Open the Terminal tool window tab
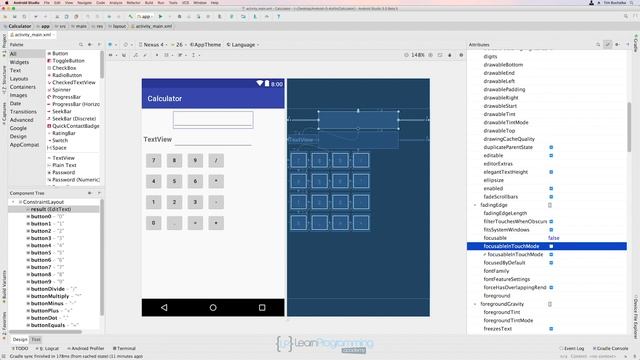640x360 pixels. [124, 349]
